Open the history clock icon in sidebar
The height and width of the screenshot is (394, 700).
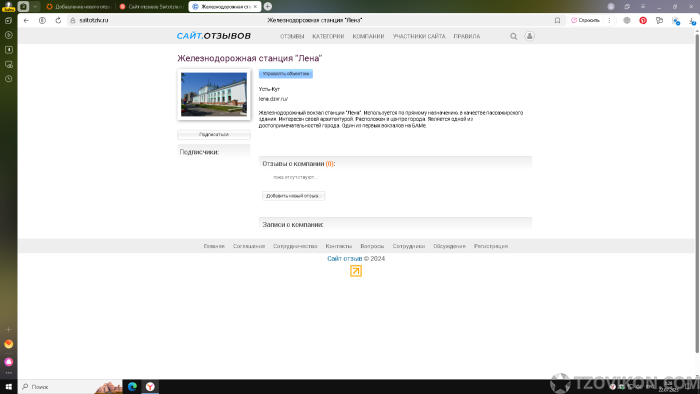8,79
